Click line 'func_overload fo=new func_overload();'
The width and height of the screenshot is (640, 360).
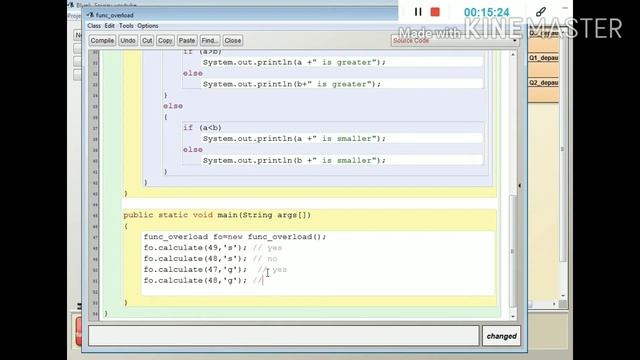tap(235, 237)
